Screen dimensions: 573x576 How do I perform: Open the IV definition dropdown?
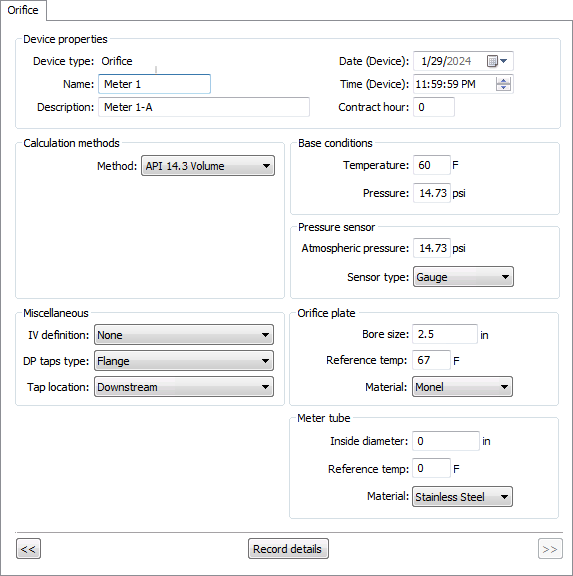pos(184,335)
